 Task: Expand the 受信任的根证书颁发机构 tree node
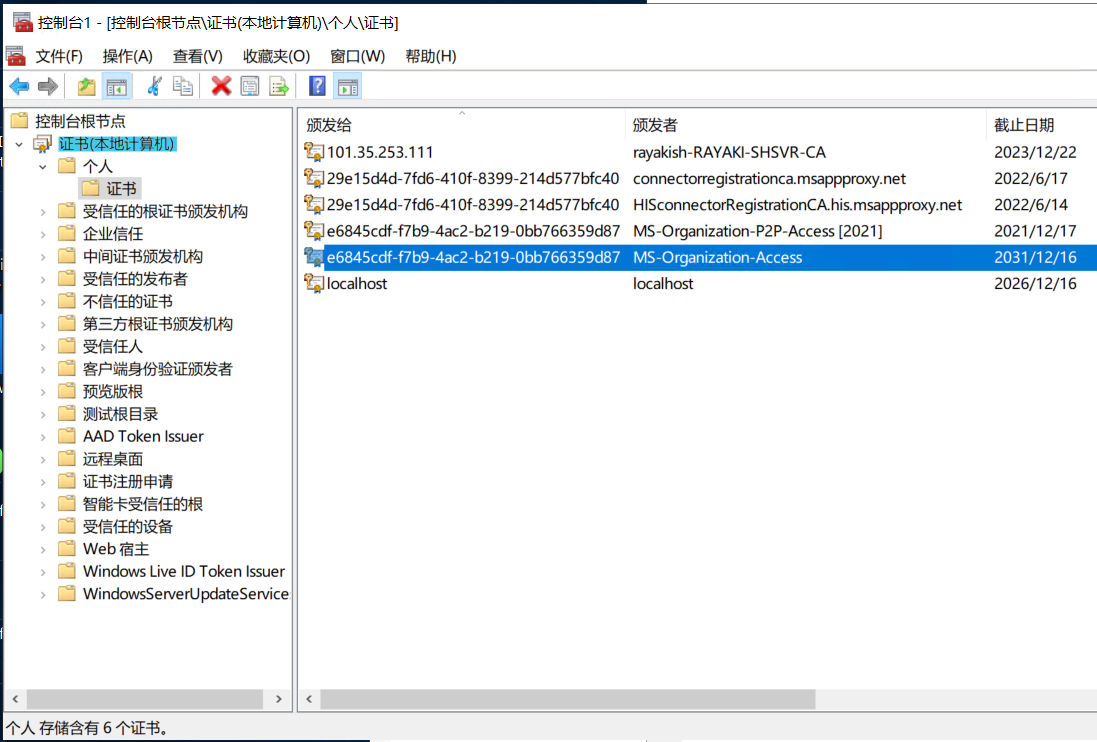tap(43, 212)
